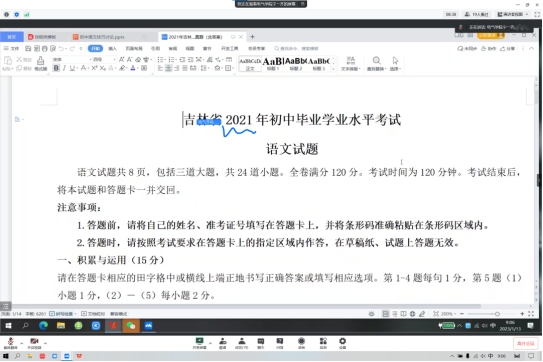Switch to the Developer Tools ribbon tab

(230, 48)
